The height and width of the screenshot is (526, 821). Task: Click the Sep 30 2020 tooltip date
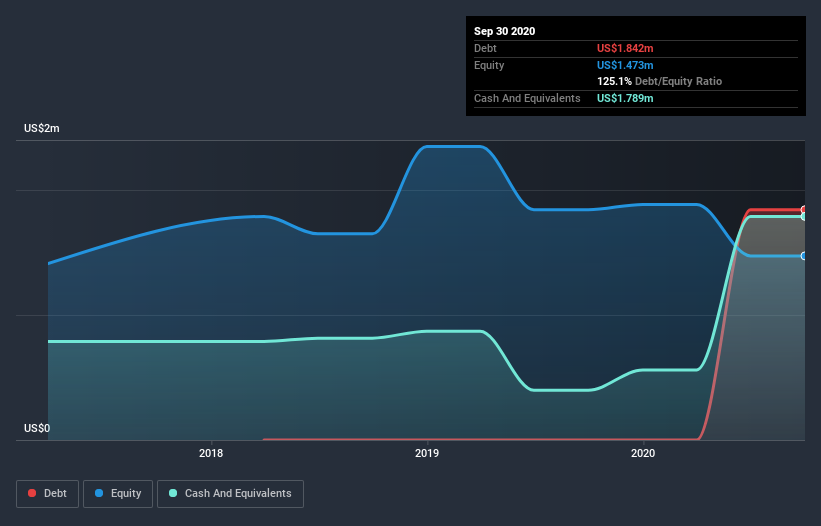click(505, 31)
